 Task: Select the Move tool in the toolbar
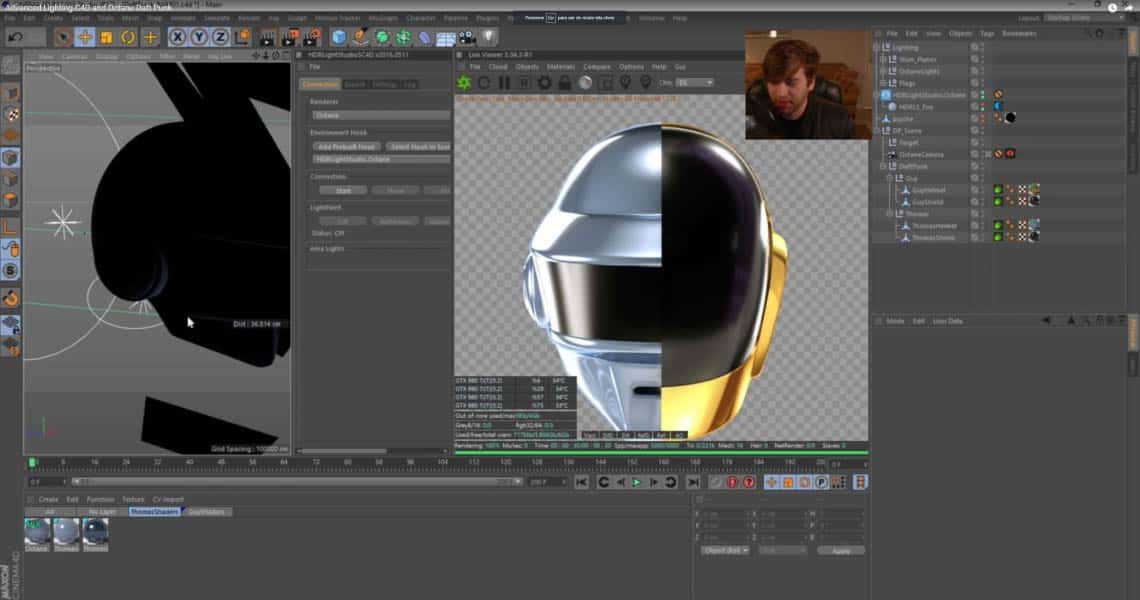[85, 37]
